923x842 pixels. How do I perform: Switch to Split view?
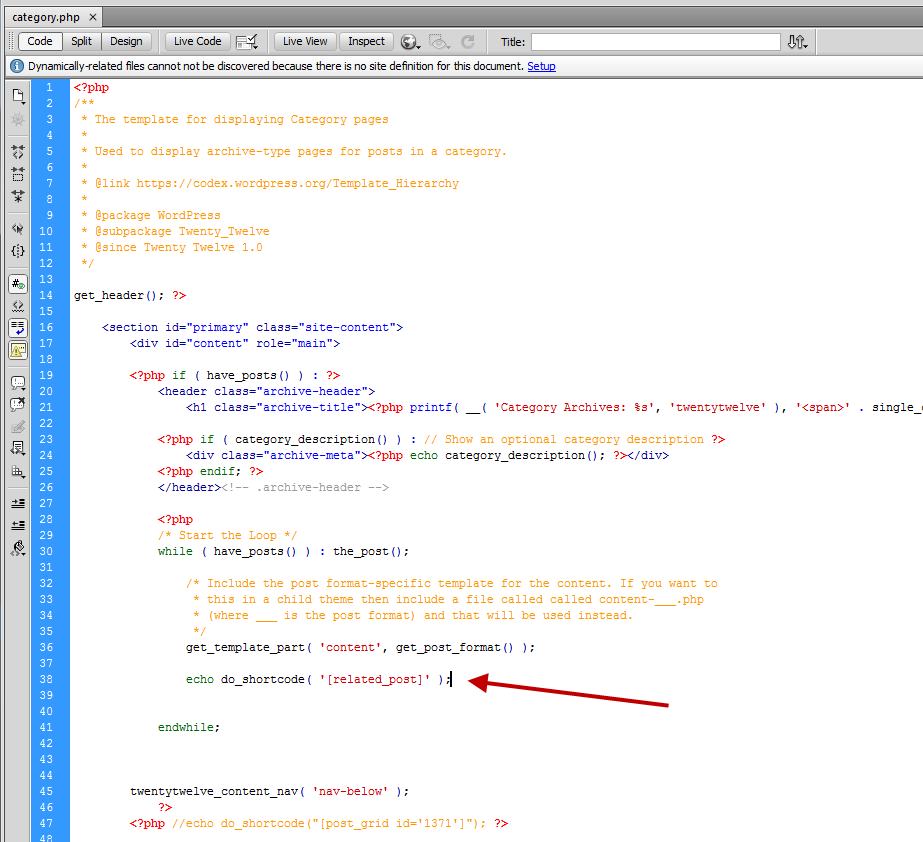coord(81,41)
